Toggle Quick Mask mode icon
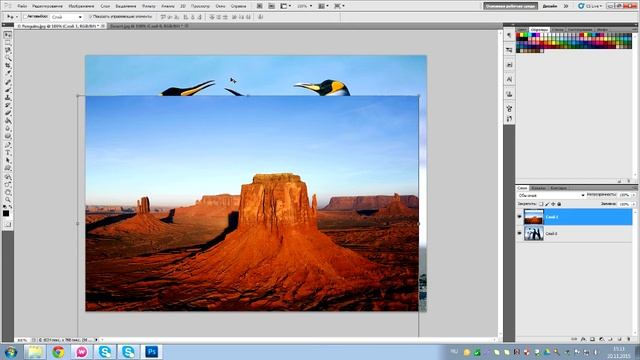The width and height of the screenshot is (640, 360). [8, 224]
